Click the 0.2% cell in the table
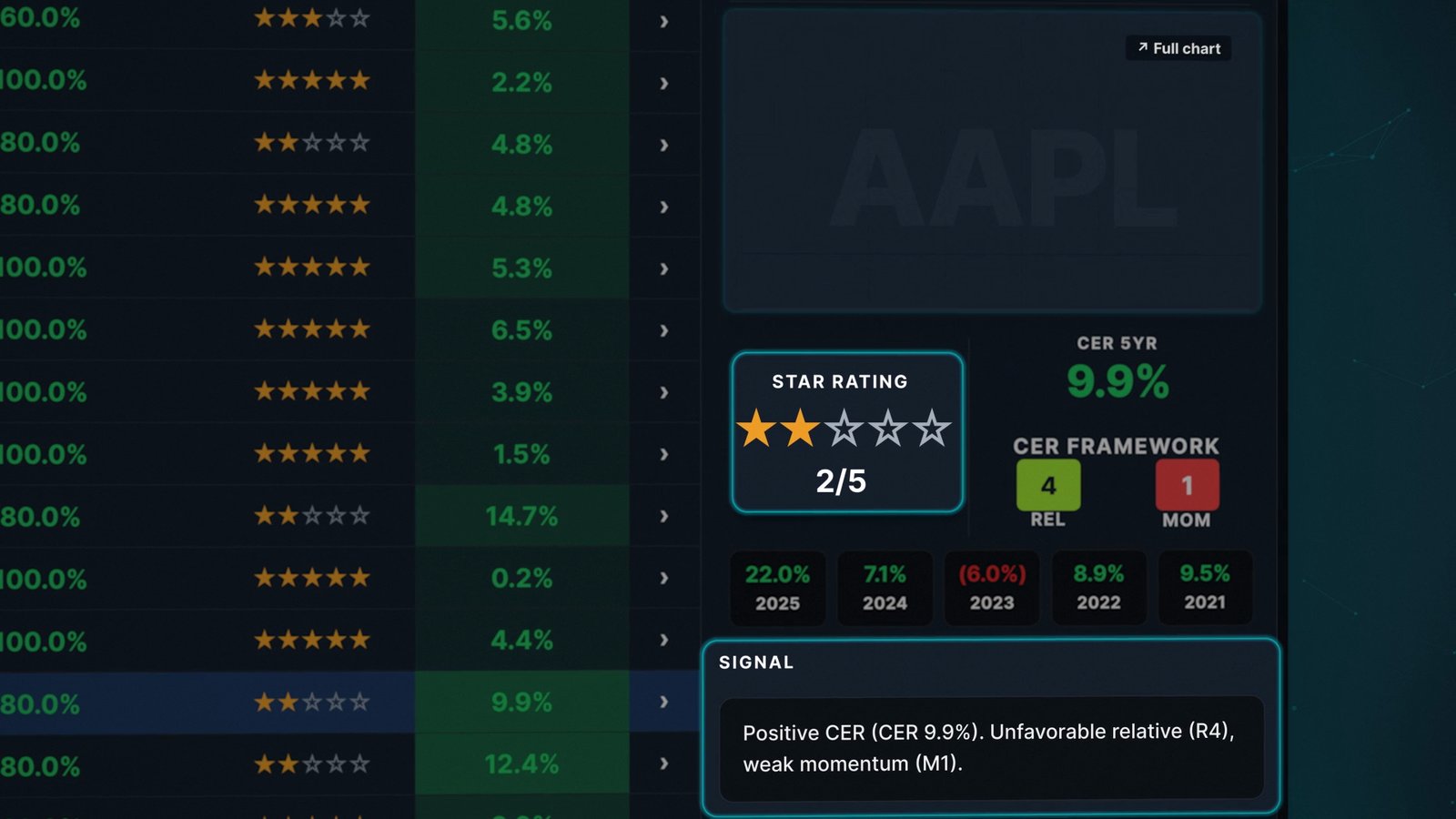This screenshot has height=819, width=1456. (521, 578)
